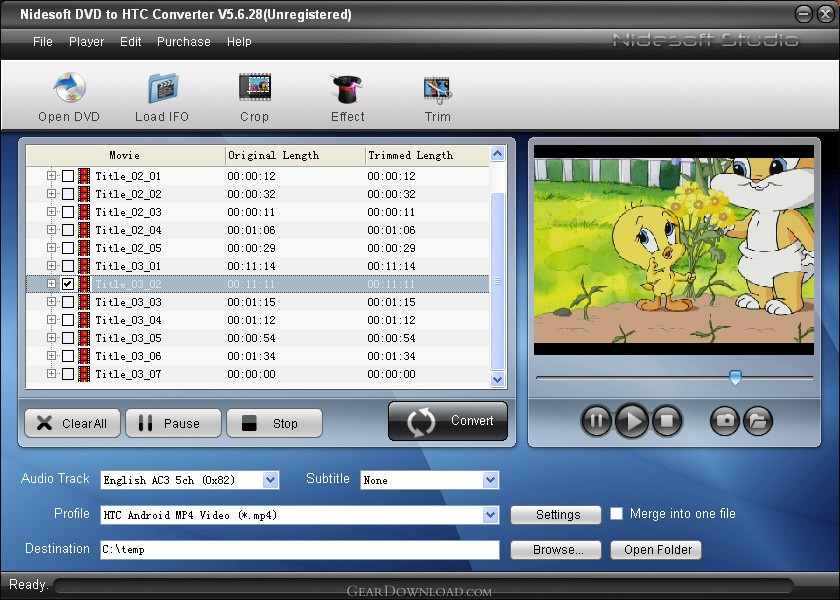Viewport: 840px width, 600px height.
Task: Click film icon of Title_02_04
Action: tap(84, 230)
